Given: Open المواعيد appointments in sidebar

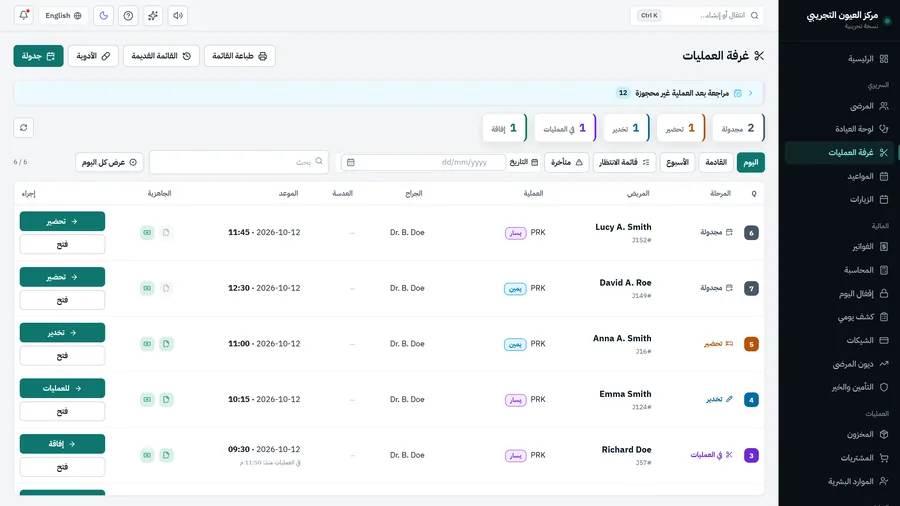Looking at the screenshot, I should click(x=839, y=176).
